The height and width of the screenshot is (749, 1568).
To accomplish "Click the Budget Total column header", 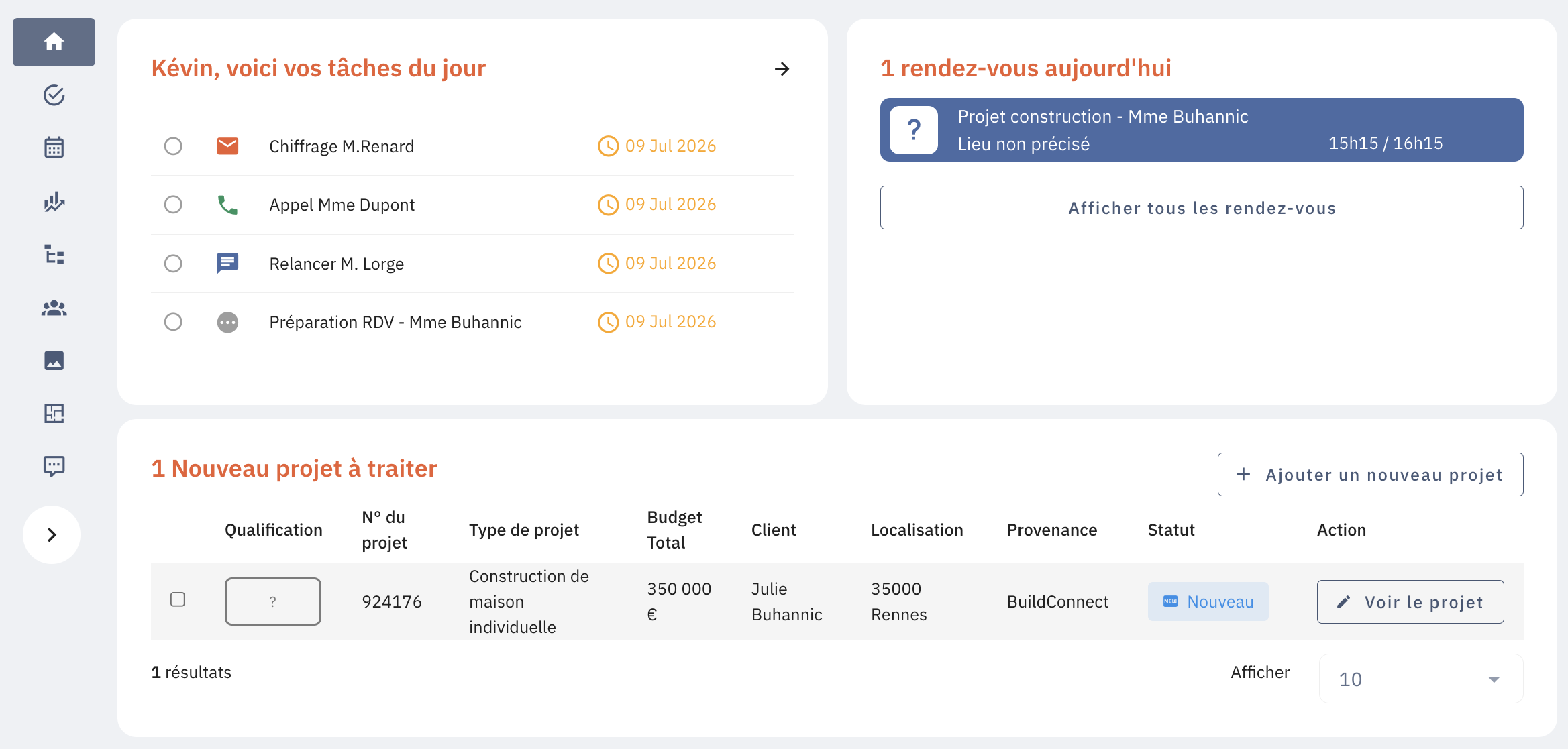I will click(674, 530).
